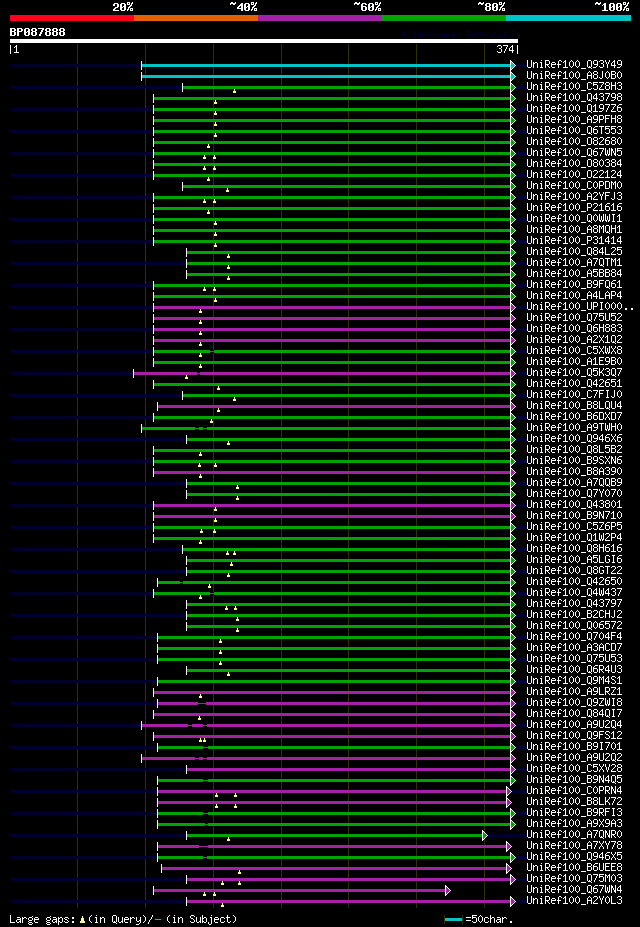Choose hit UniRef100_Q0WWI1
Screen dimensions: 640x927
tap(574, 218)
